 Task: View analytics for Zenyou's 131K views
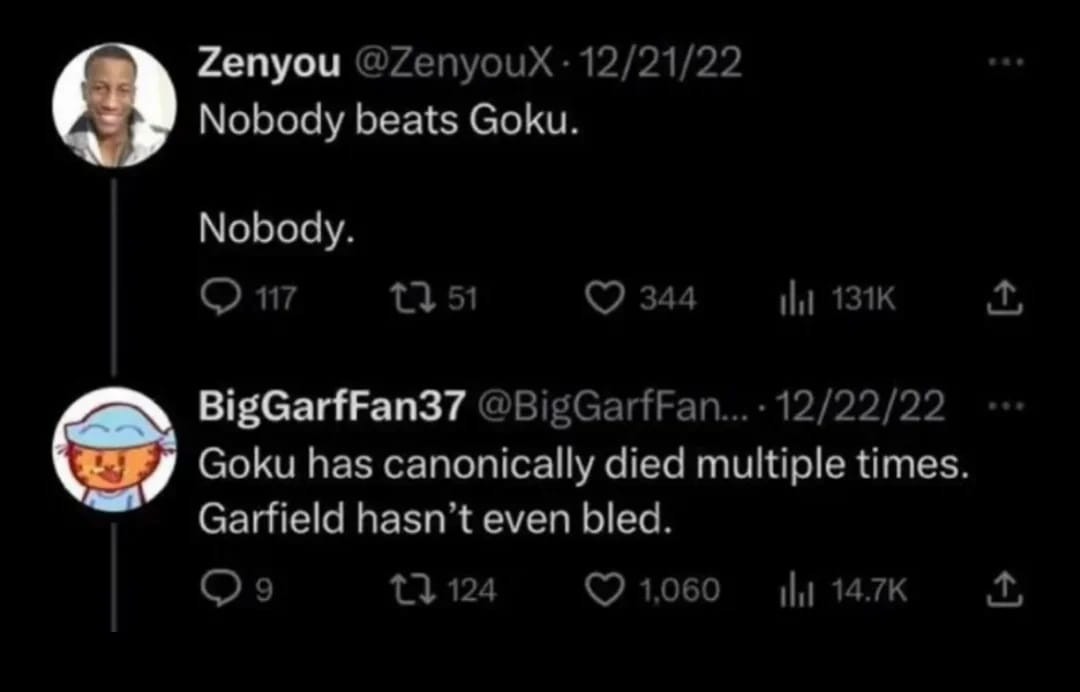(x=798, y=297)
